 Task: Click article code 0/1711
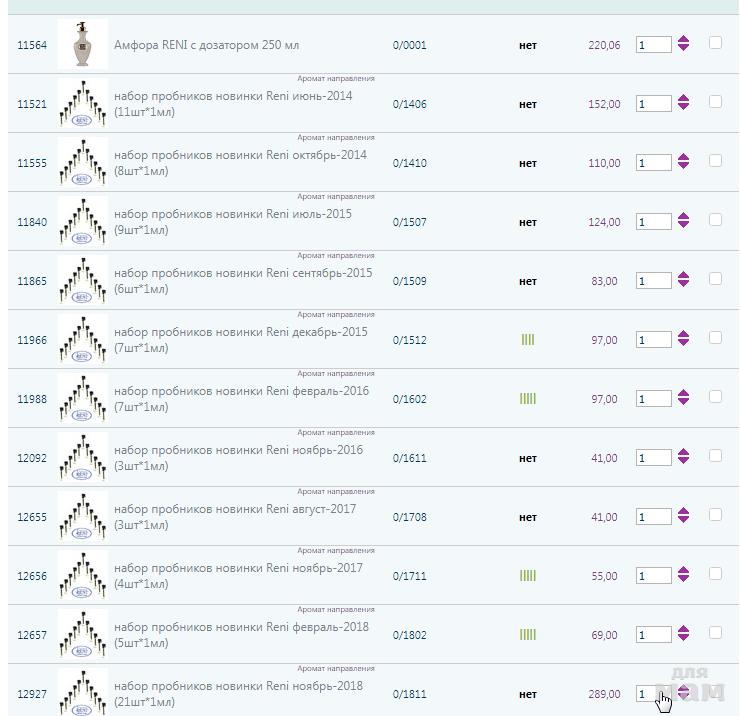(409, 576)
